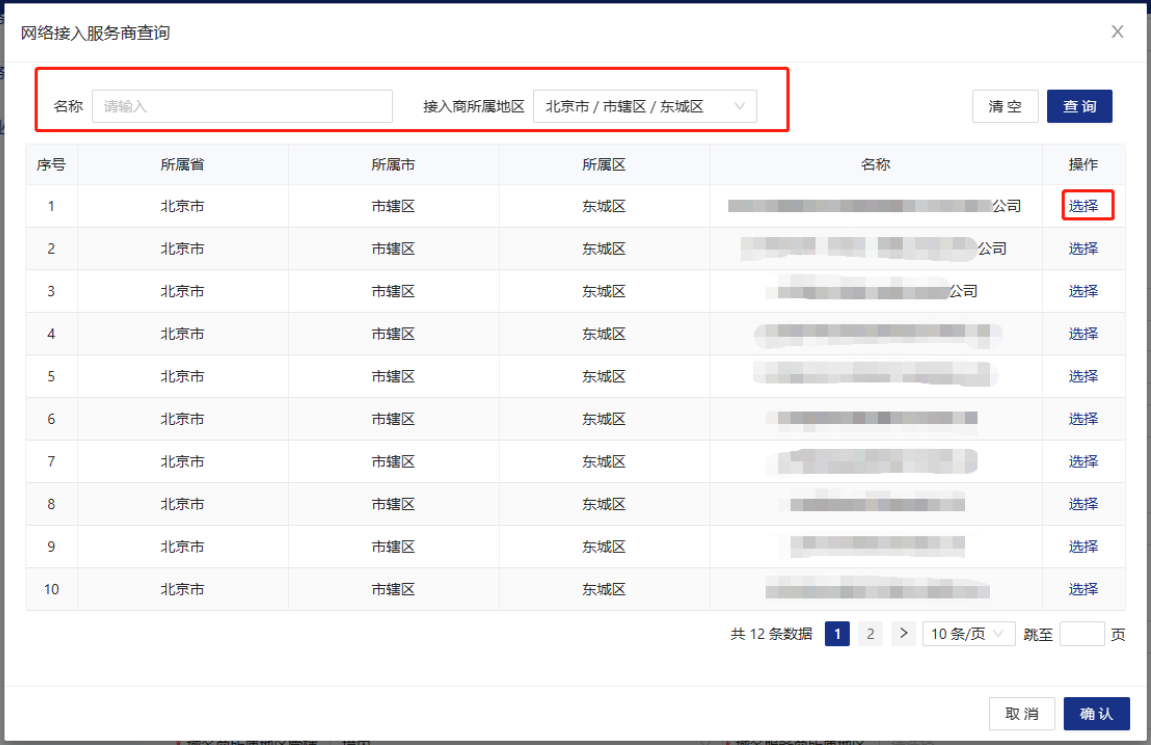Click 选择 for row 6

point(1083,419)
